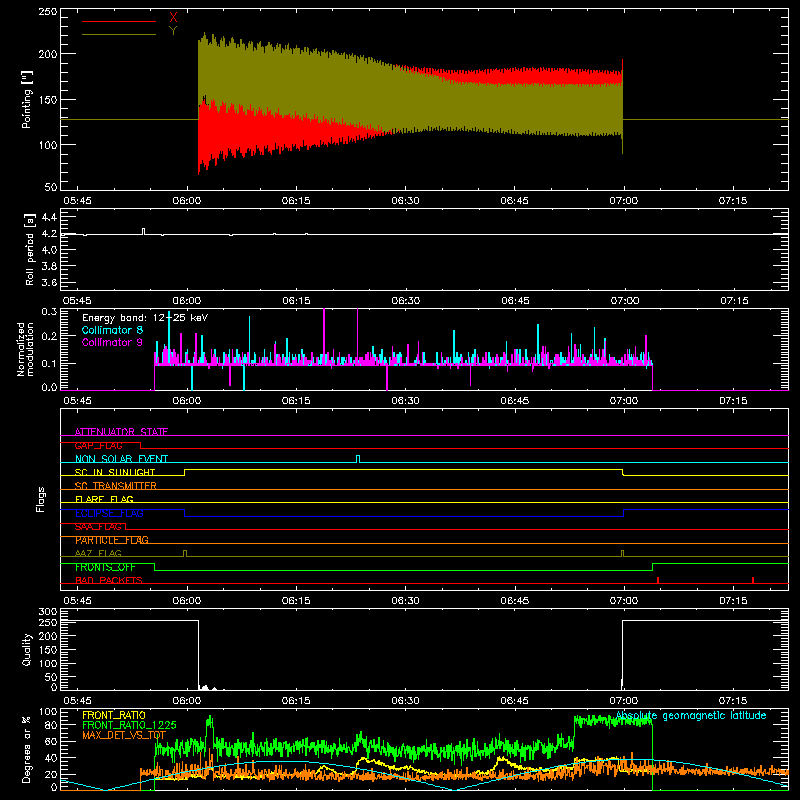Click the red X legend label
Viewport: 800px width, 800px height.
(173, 18)
